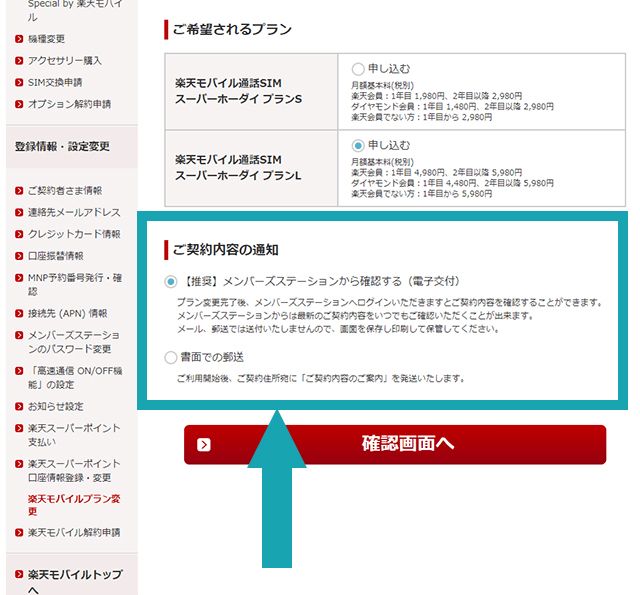Open 高速通信 ON/OFF機能の設定 link

75,377
